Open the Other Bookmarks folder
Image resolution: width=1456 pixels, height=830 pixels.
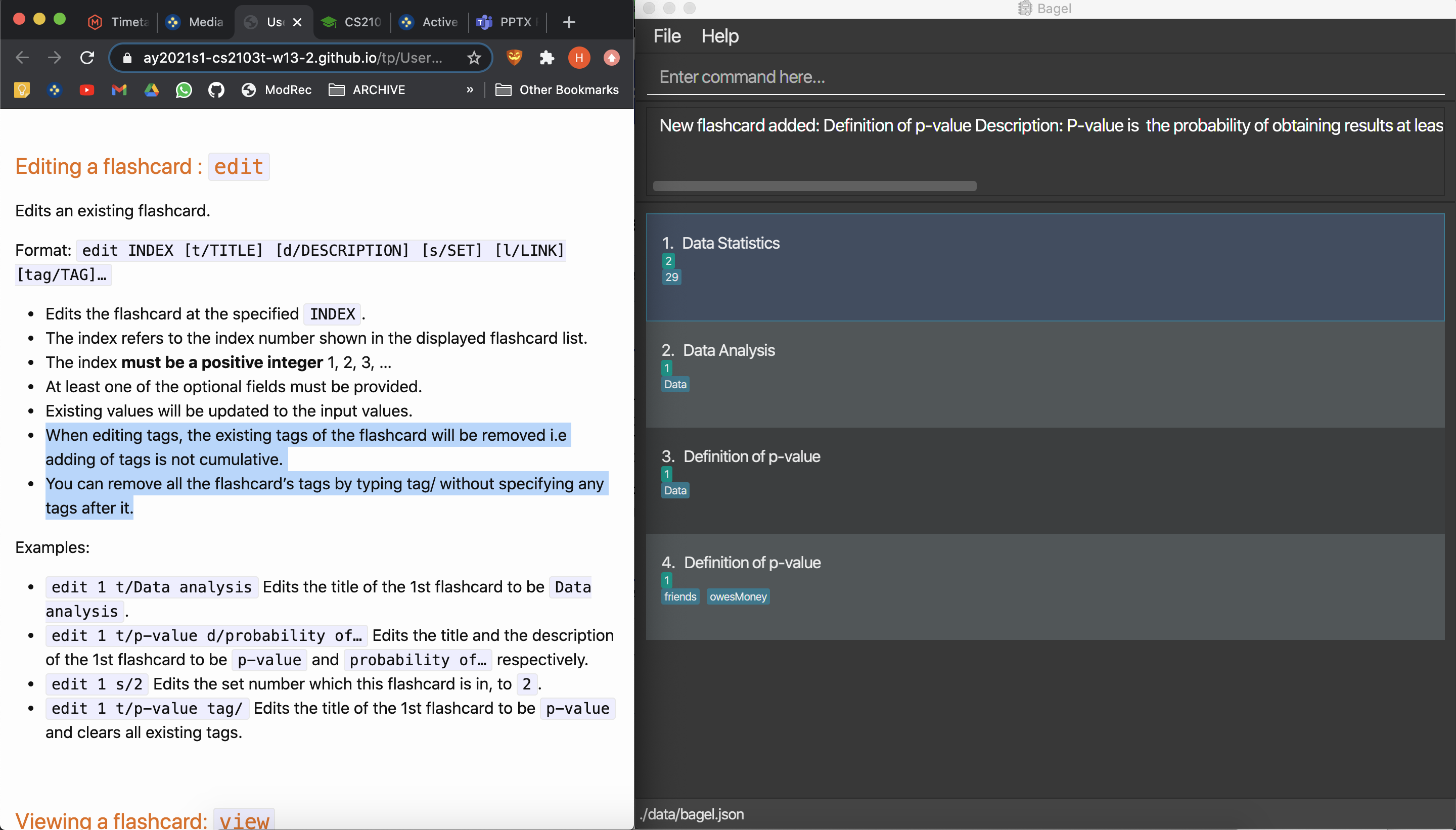557,90
